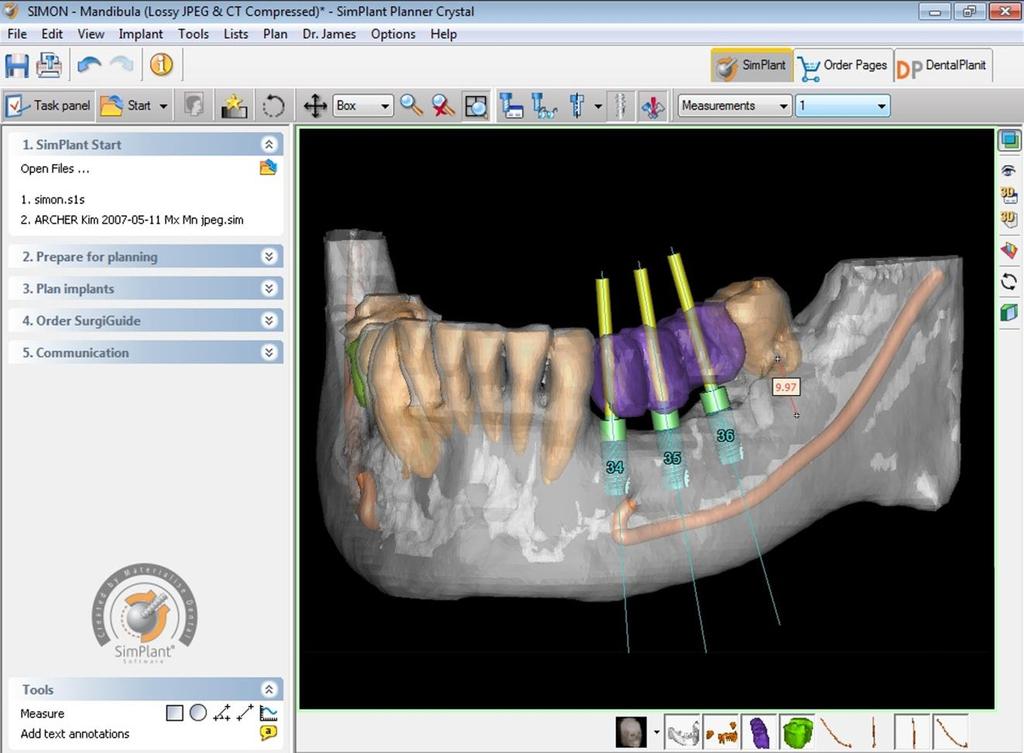The width and height of the screenshot is (1024, 753).
Task: Open the Plan menu
Action: [x=275, y=34]
